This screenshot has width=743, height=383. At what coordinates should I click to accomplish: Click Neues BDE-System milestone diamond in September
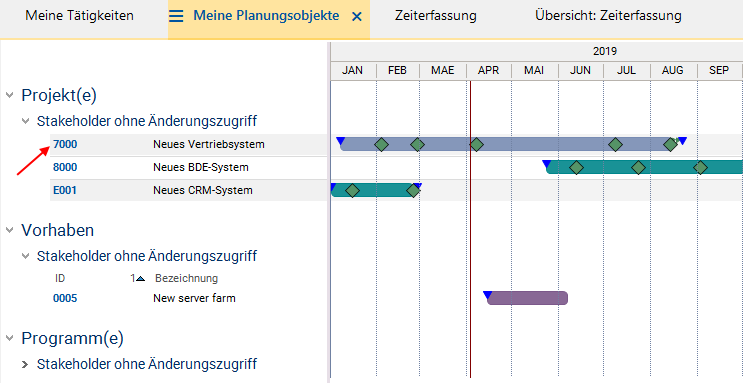coord(700,168)
